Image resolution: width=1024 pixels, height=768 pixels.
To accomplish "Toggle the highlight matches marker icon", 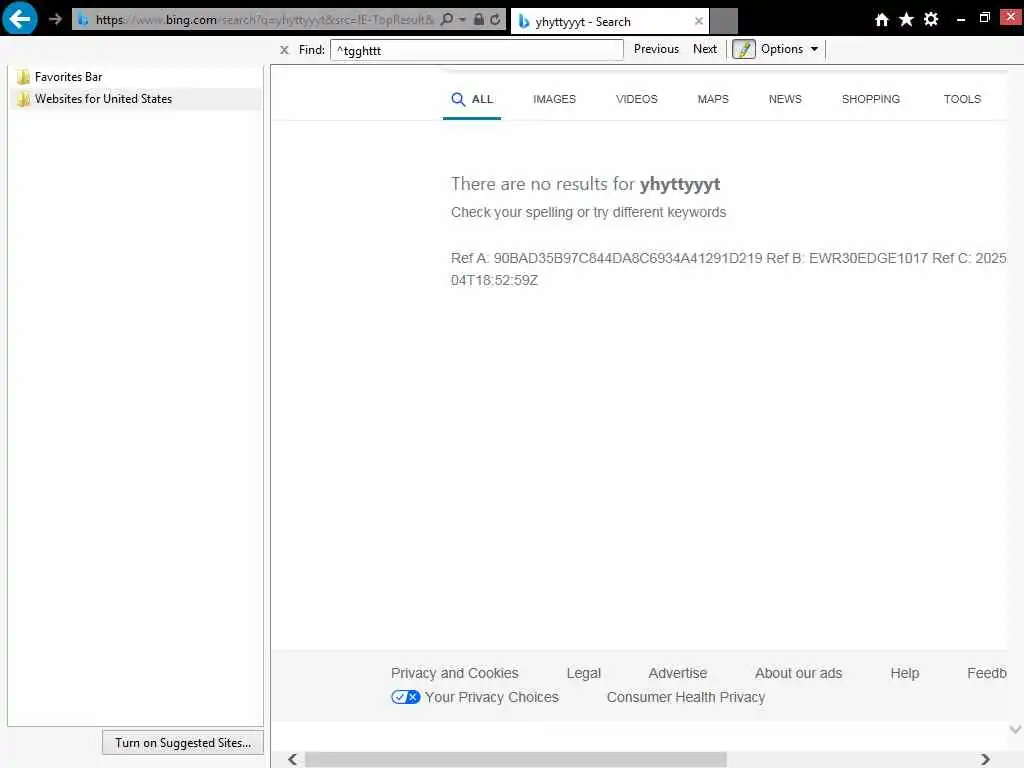I will click(x=744, y=49).
